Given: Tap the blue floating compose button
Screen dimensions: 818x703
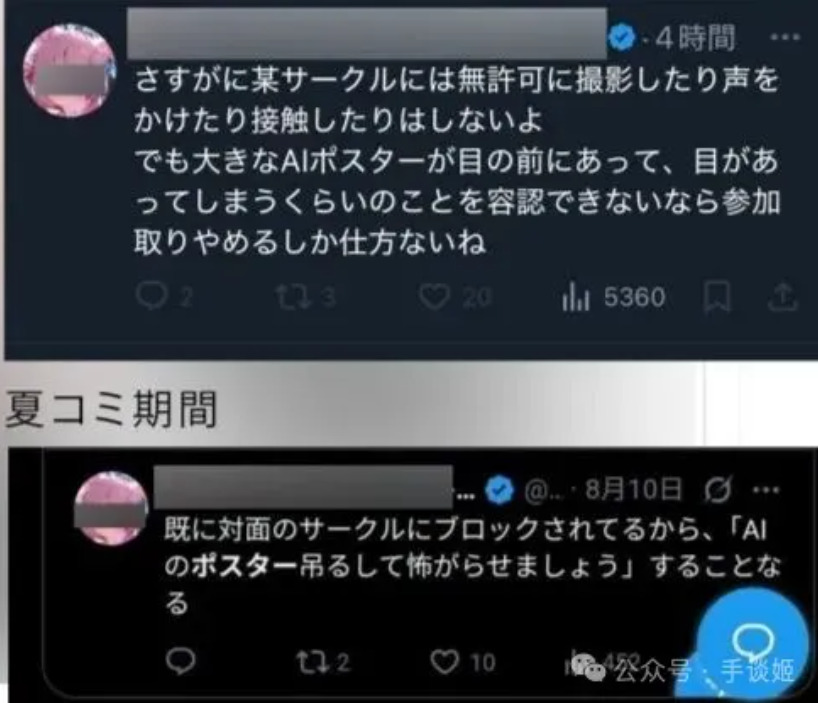Looking at the screenshot, I should point(752,639).
